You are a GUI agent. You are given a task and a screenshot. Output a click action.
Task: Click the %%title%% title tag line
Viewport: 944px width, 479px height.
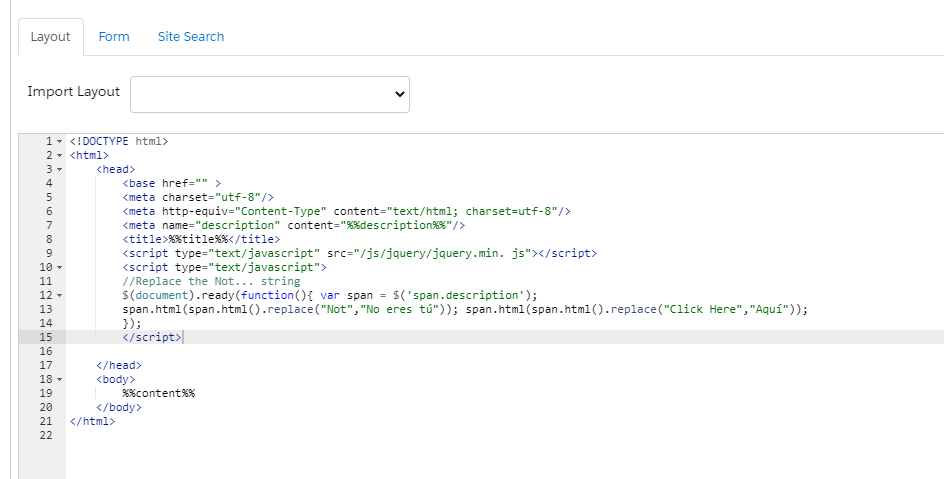[x=201, y=240]
